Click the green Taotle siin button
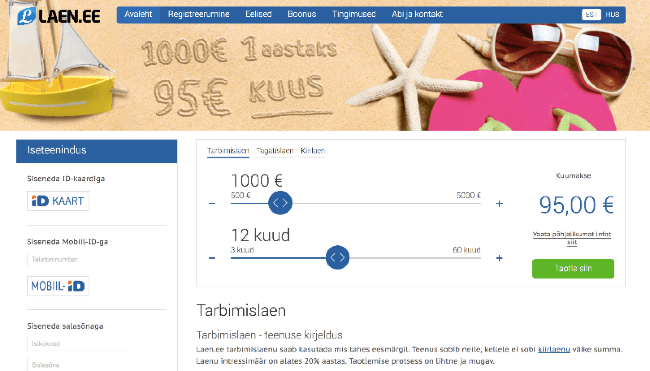The image size is (650, 371). (x=573, y=269)
